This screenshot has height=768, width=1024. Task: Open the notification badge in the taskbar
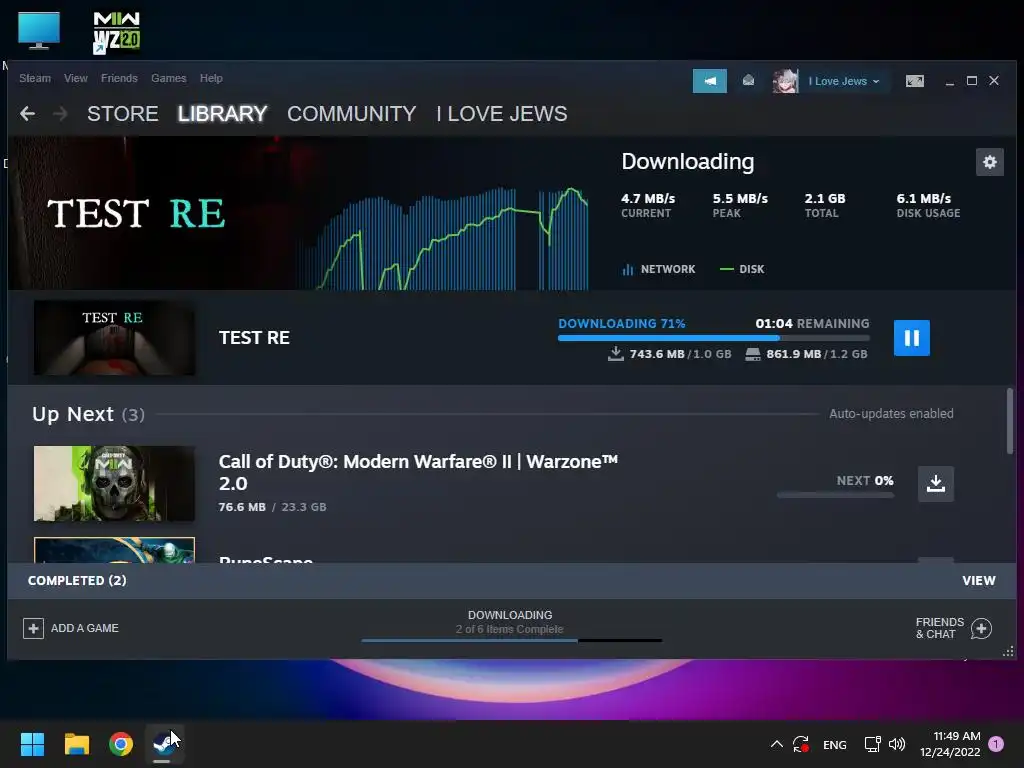(x=996, y=744)
